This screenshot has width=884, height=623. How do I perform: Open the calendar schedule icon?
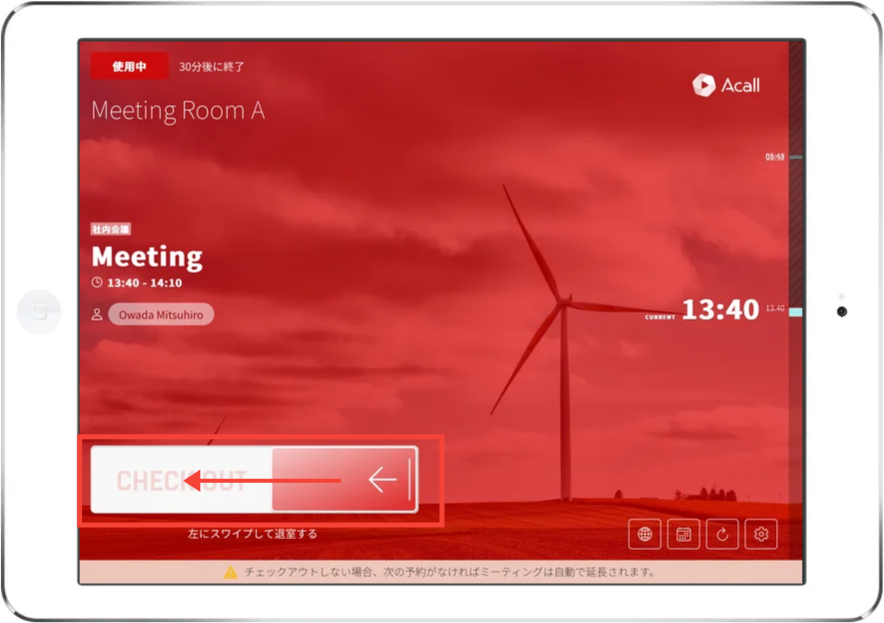click(x=684, y=535)
